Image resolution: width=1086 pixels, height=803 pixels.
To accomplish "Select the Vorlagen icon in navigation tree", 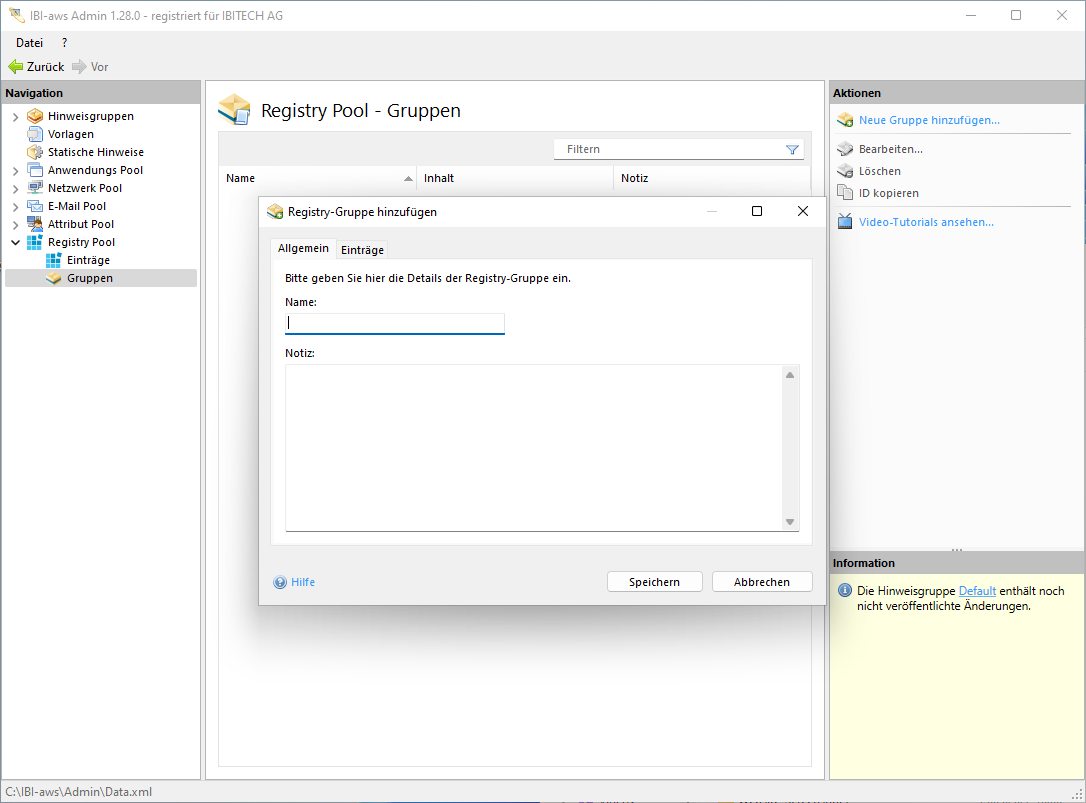I will pos(35,134).
